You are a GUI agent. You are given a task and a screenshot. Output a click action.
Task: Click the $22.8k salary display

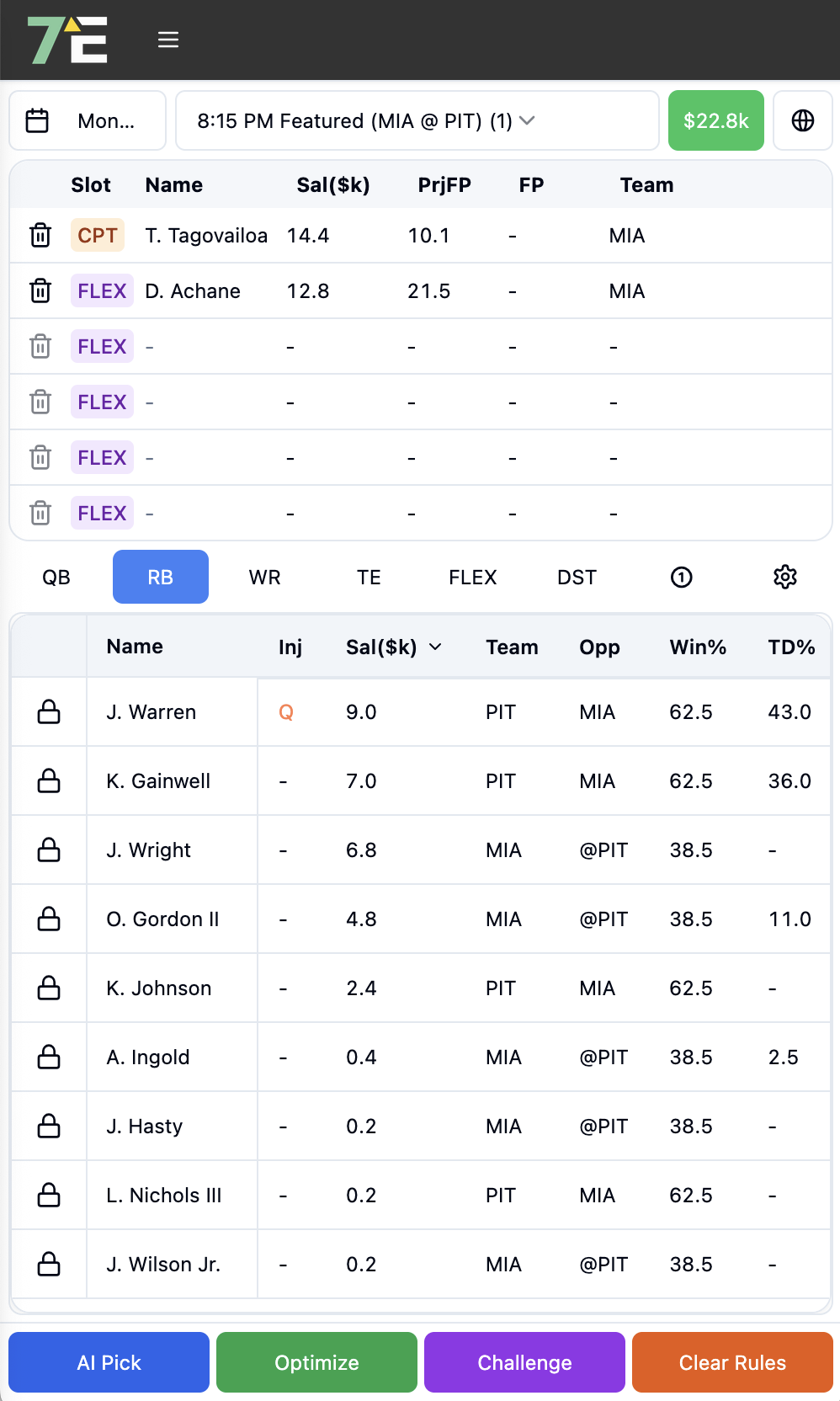(x=715, y=120)
